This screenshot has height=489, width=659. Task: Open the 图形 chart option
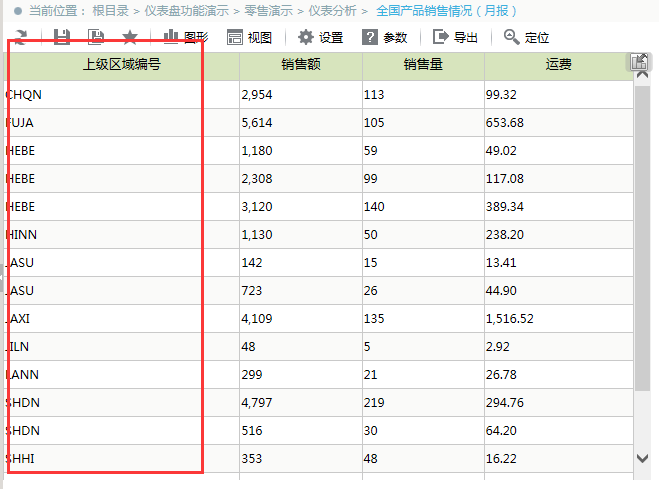185,37
